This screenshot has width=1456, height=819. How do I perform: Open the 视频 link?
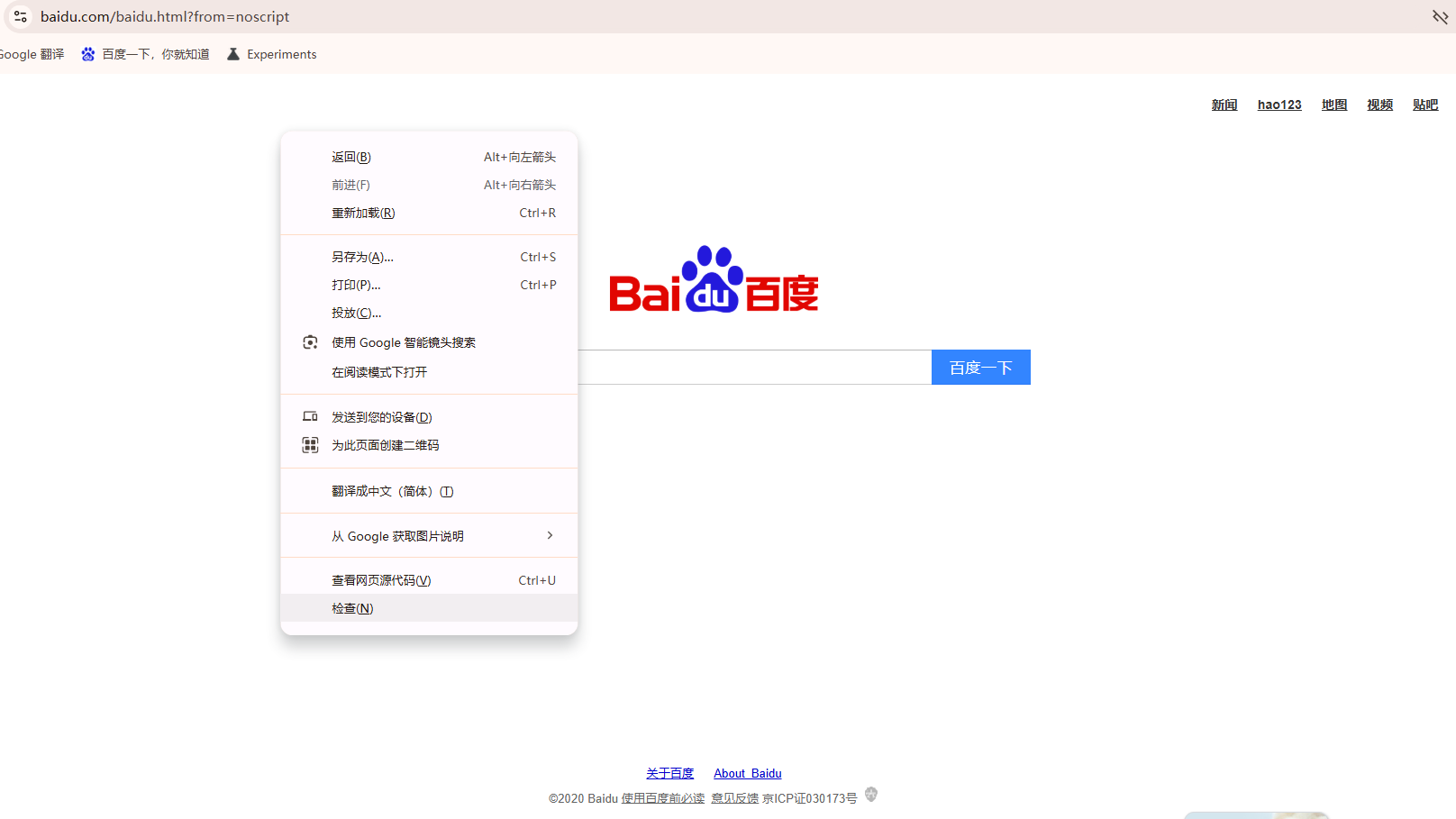point(1379,105)
